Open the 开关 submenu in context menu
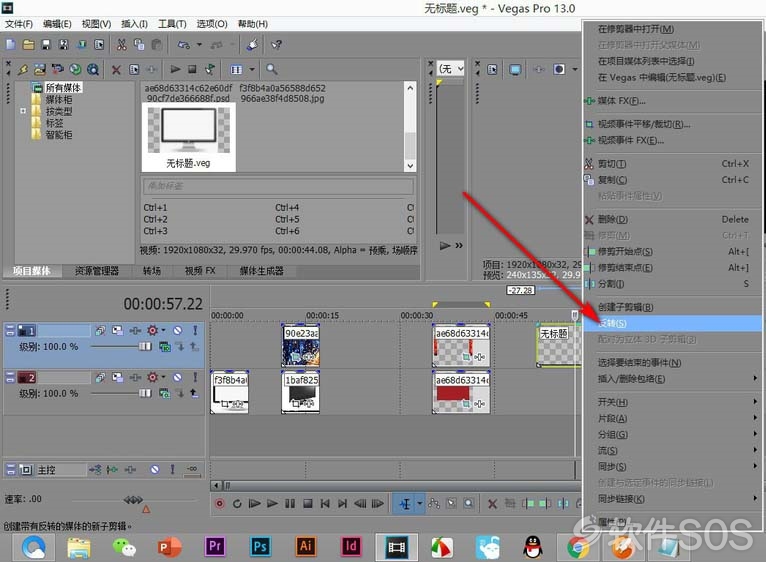Viewport: 766px width, 562px height. (673, 402)
